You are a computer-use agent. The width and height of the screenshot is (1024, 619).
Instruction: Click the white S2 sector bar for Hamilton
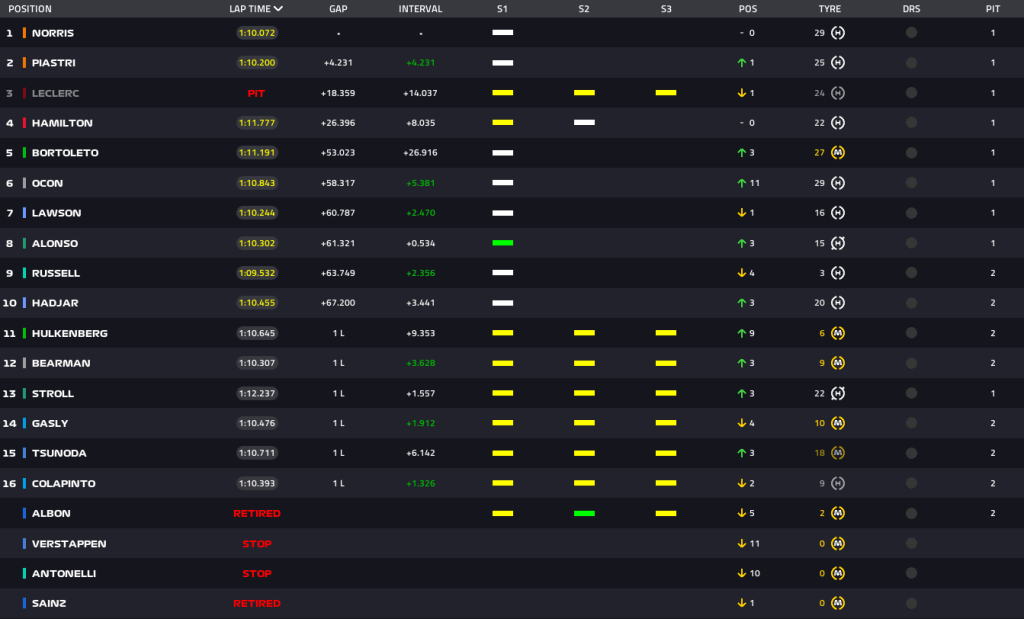click(584, 123)
